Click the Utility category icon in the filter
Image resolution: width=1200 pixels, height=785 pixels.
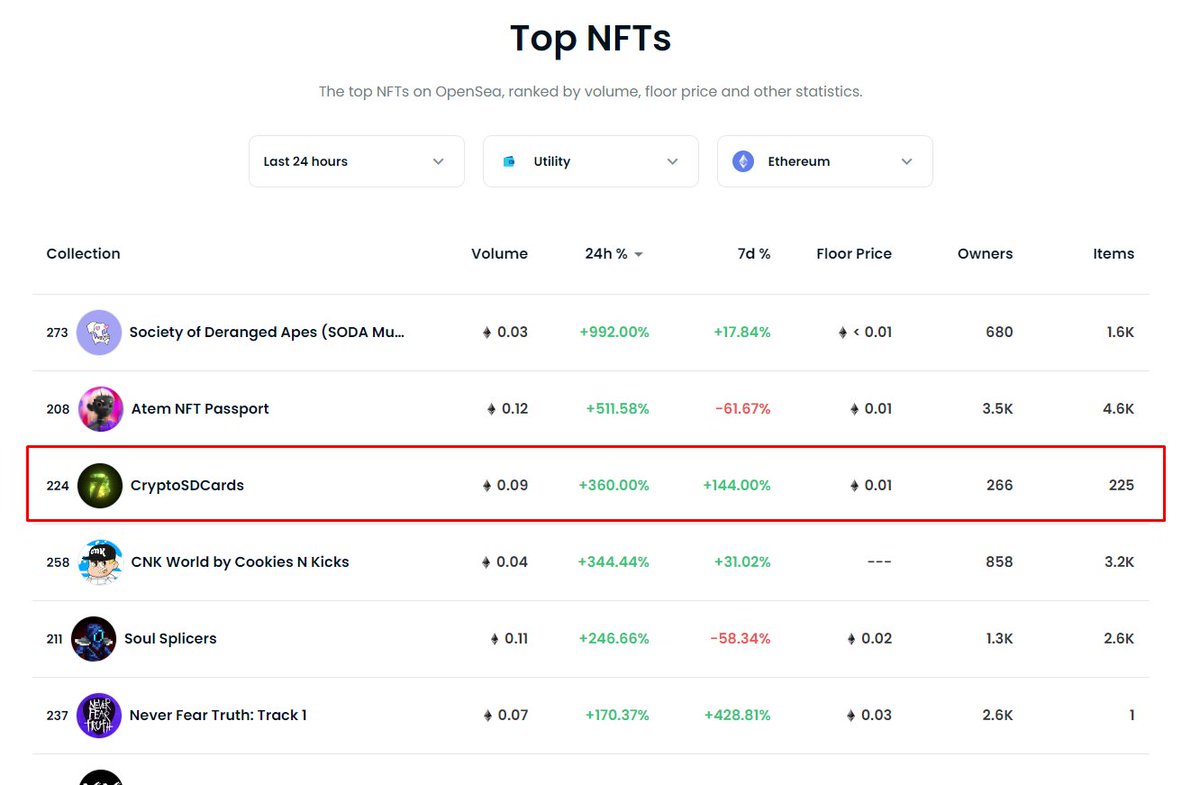coord(509,161)
